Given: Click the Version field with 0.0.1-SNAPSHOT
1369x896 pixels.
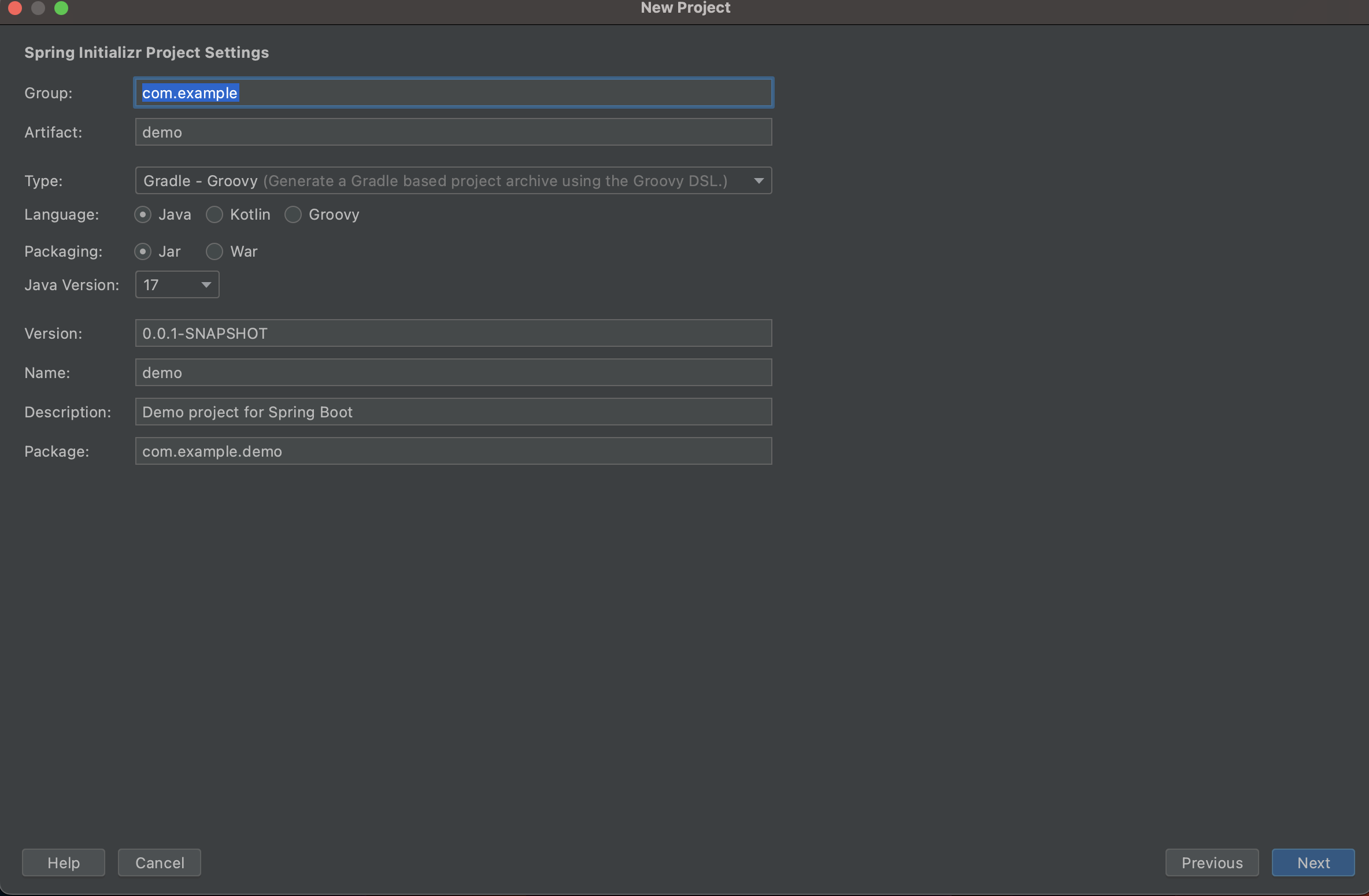Looking at the screenshot, I should (453, 334).
